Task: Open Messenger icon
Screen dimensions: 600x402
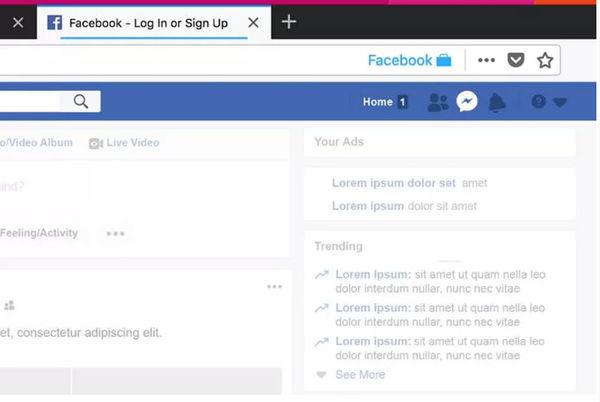Action: click(467, 101)
